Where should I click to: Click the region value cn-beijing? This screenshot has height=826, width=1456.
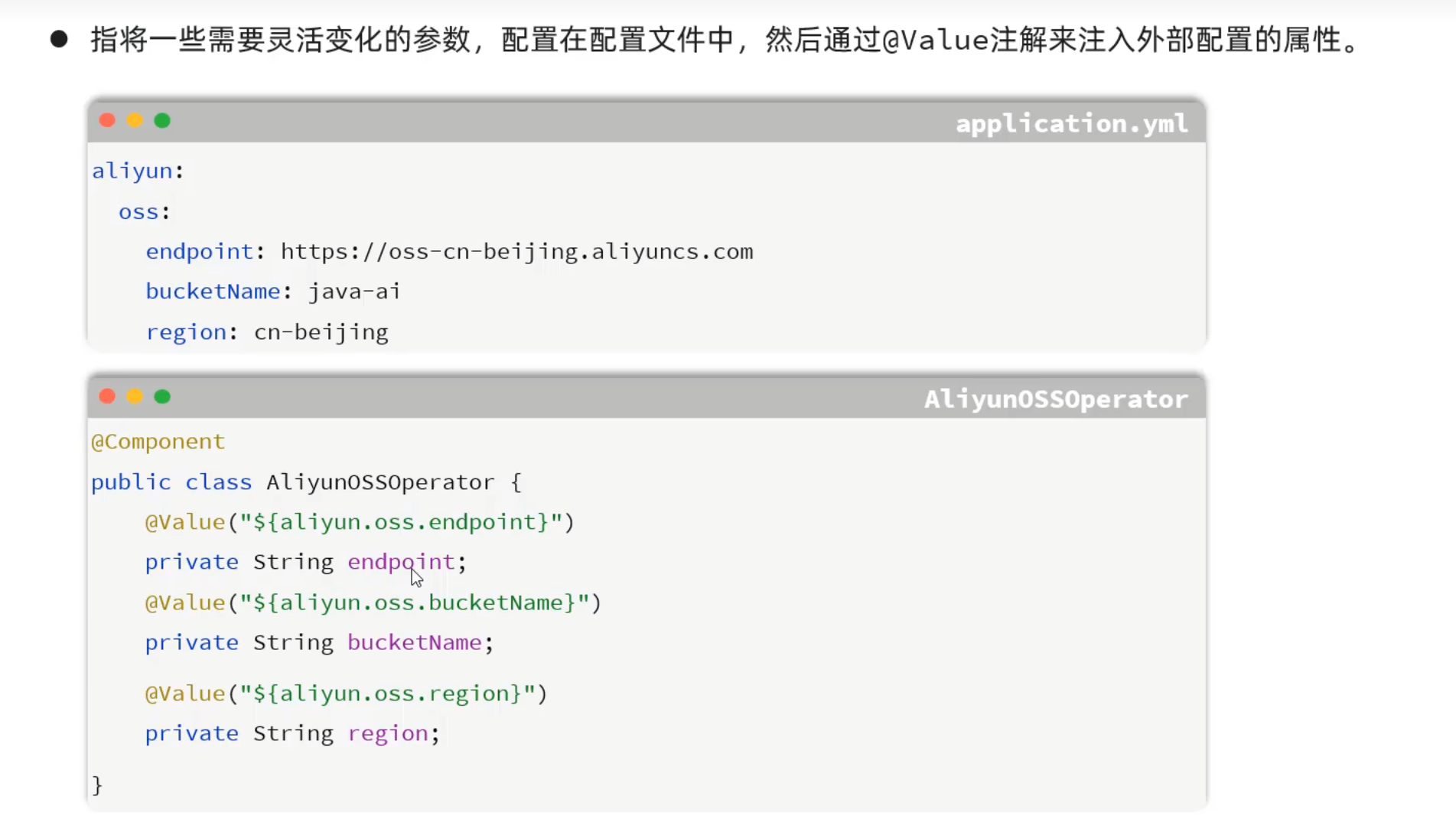click(x=321, y=332)
